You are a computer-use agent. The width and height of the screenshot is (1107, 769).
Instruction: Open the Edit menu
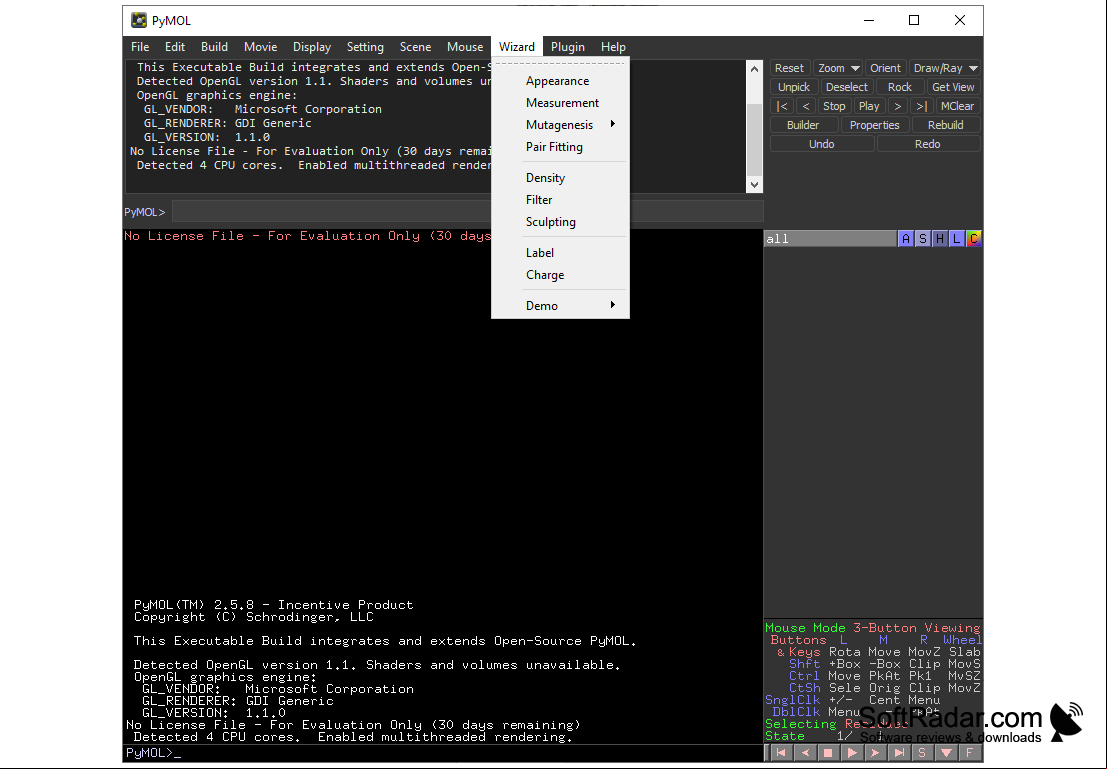pyautogui.click(x=174, y=47)
